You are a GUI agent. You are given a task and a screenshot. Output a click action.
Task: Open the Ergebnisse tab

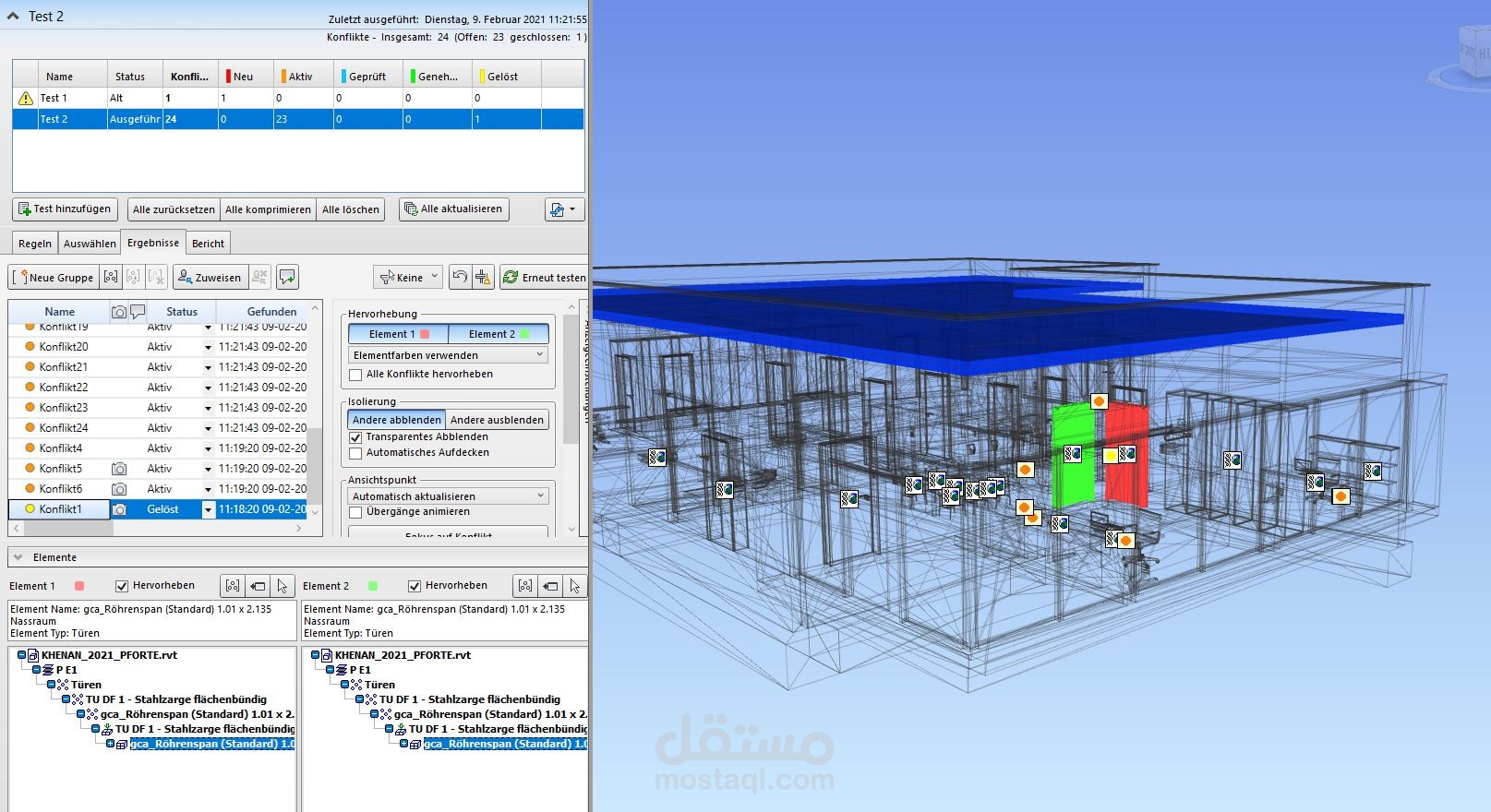click(x=153, y=243)
